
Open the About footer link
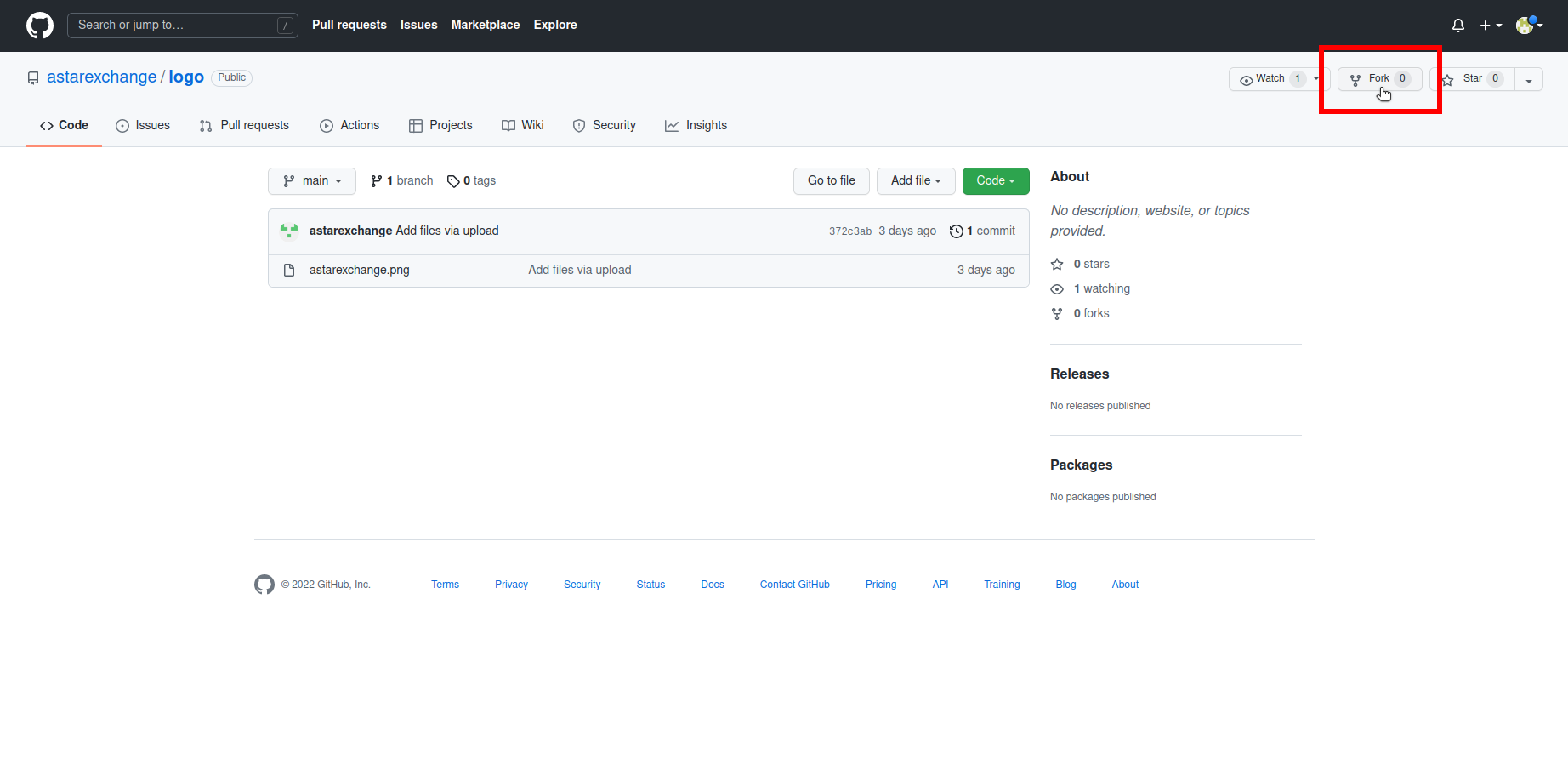[1125, 585]
